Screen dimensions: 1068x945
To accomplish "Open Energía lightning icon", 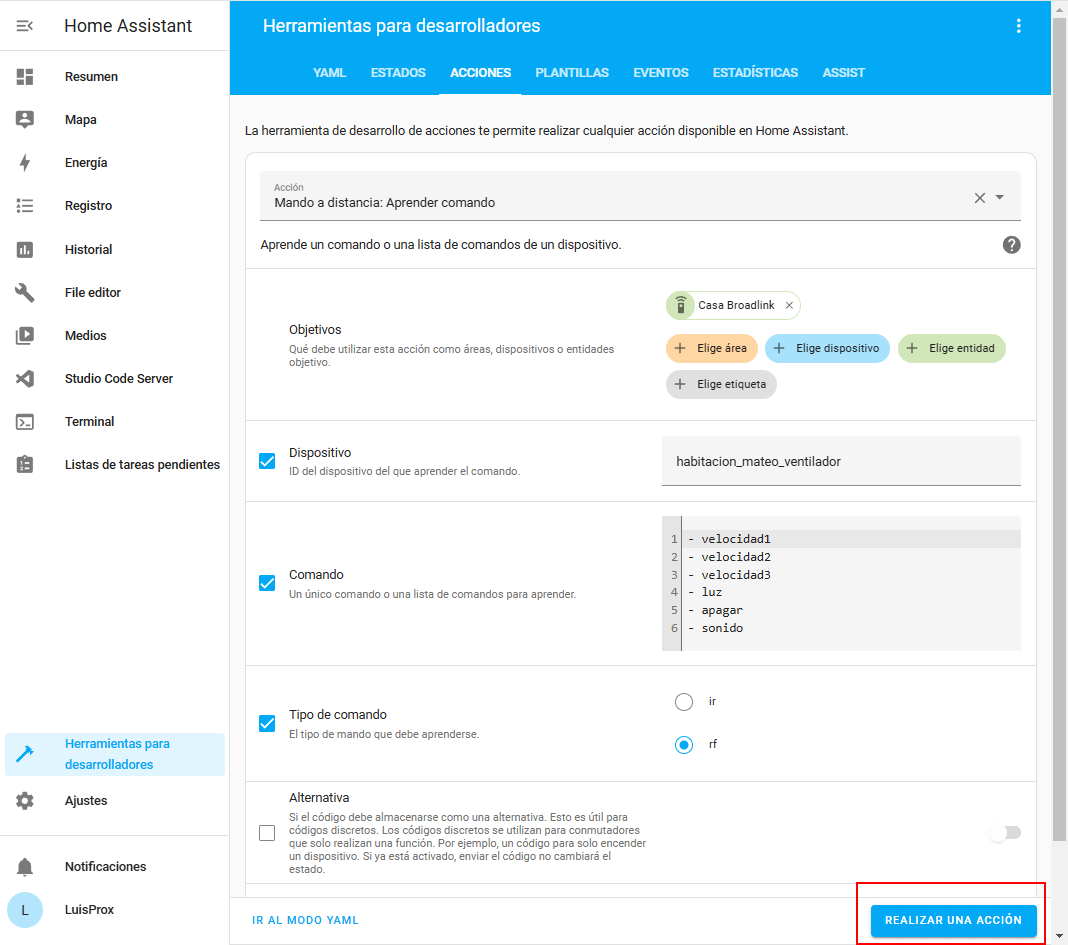I will tap(25, 162).
